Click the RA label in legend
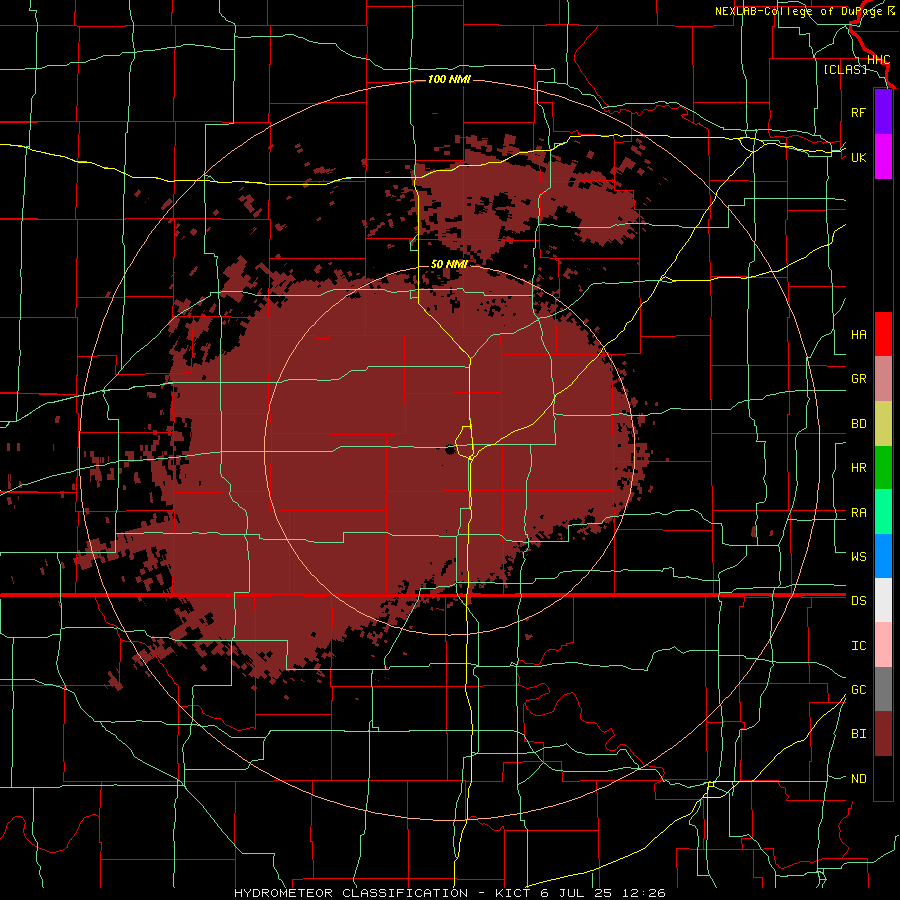Image resolution: width=900 pixels, height=900 pixels. [x=858, y=513]
